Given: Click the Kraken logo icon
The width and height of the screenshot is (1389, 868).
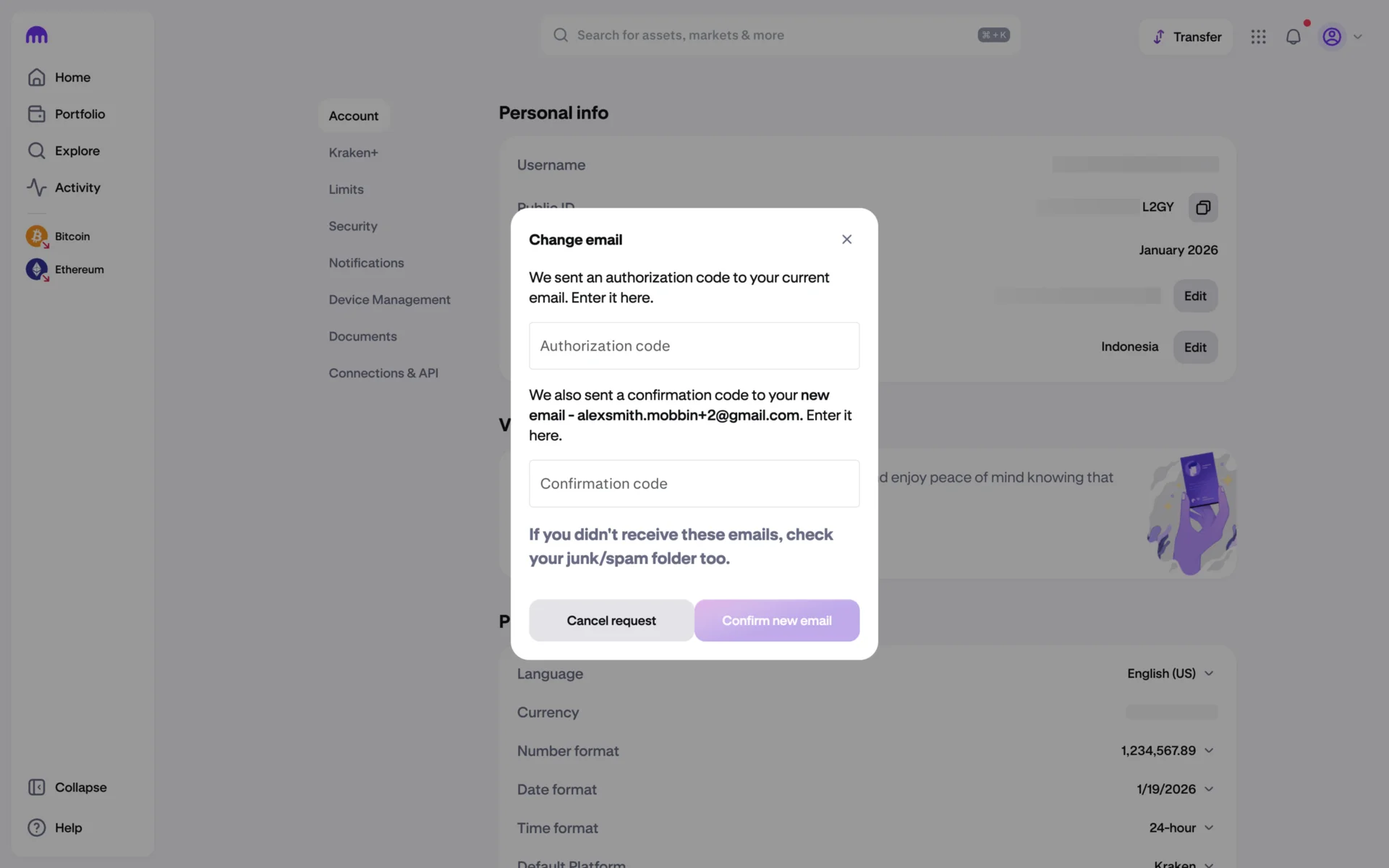Looking at the screenshot, I should click(36, 35).
